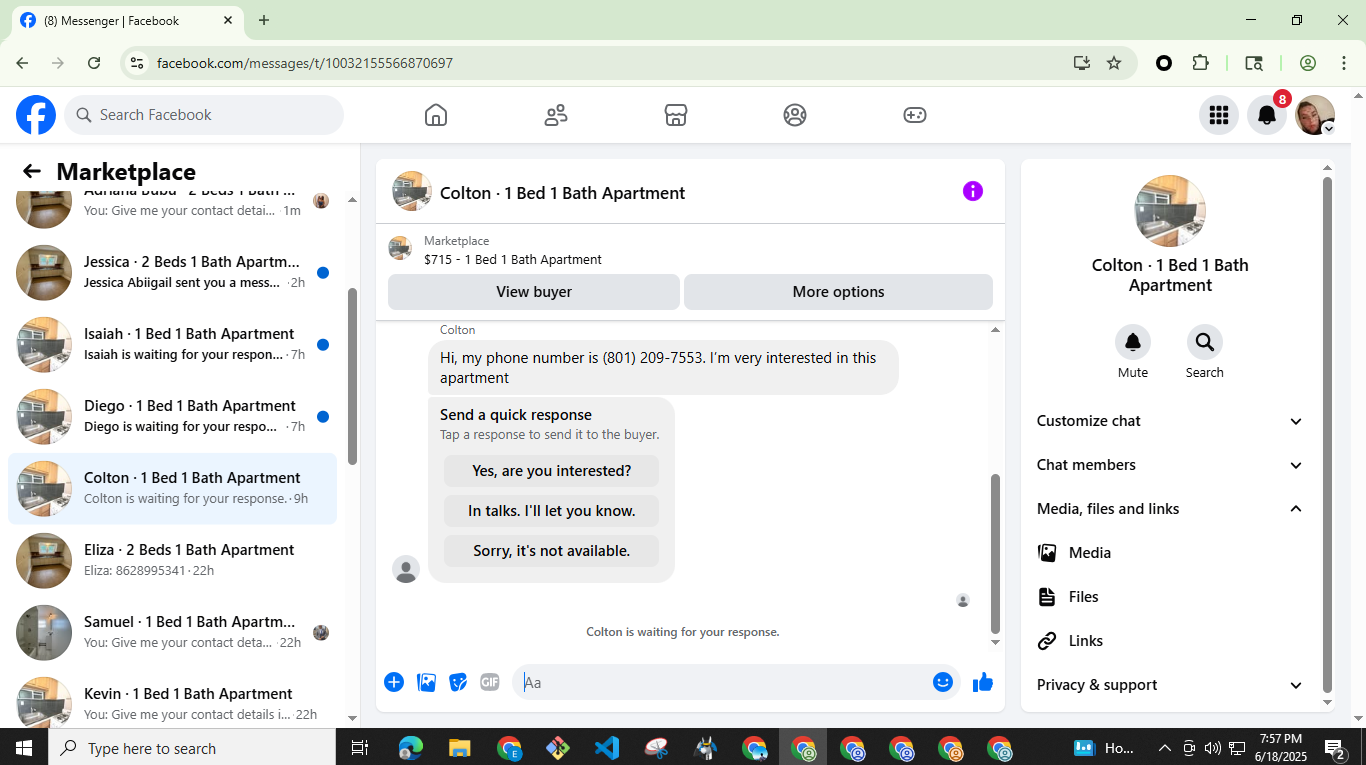Open the Groups icon in top navigation
The width and height of the screenshot is (1366, 765).
click(795, 115)
